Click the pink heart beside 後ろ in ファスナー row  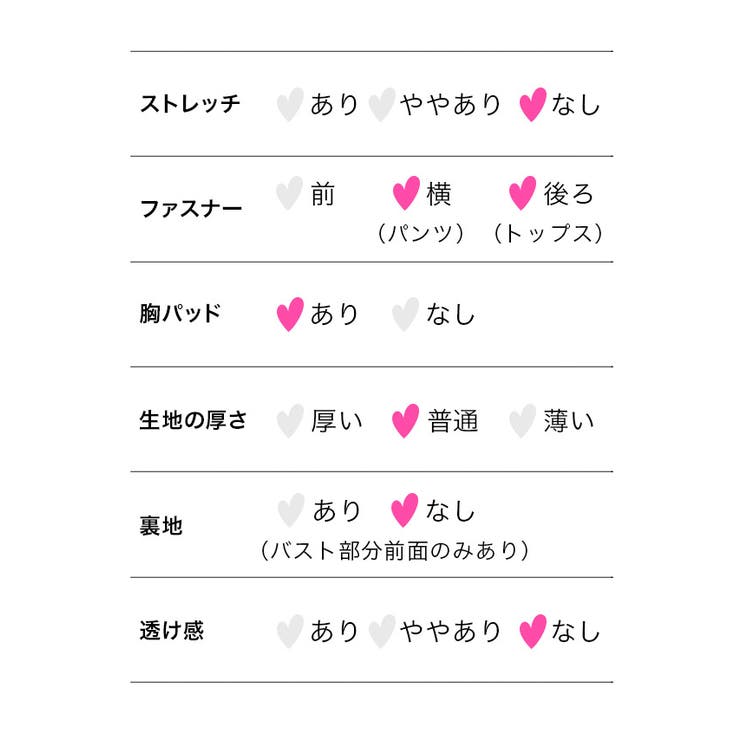(522, 193)
